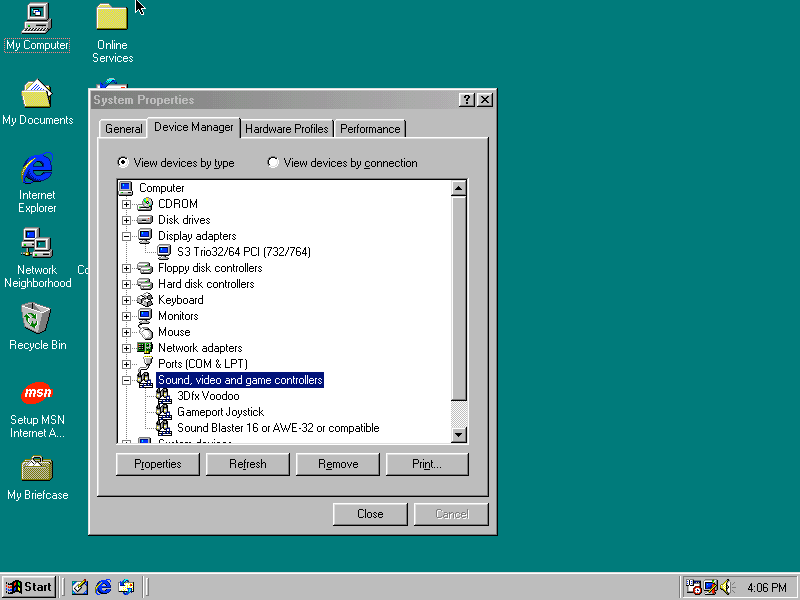Launch Internet Explorer from the quick launch bar

[x=103, y=587]
